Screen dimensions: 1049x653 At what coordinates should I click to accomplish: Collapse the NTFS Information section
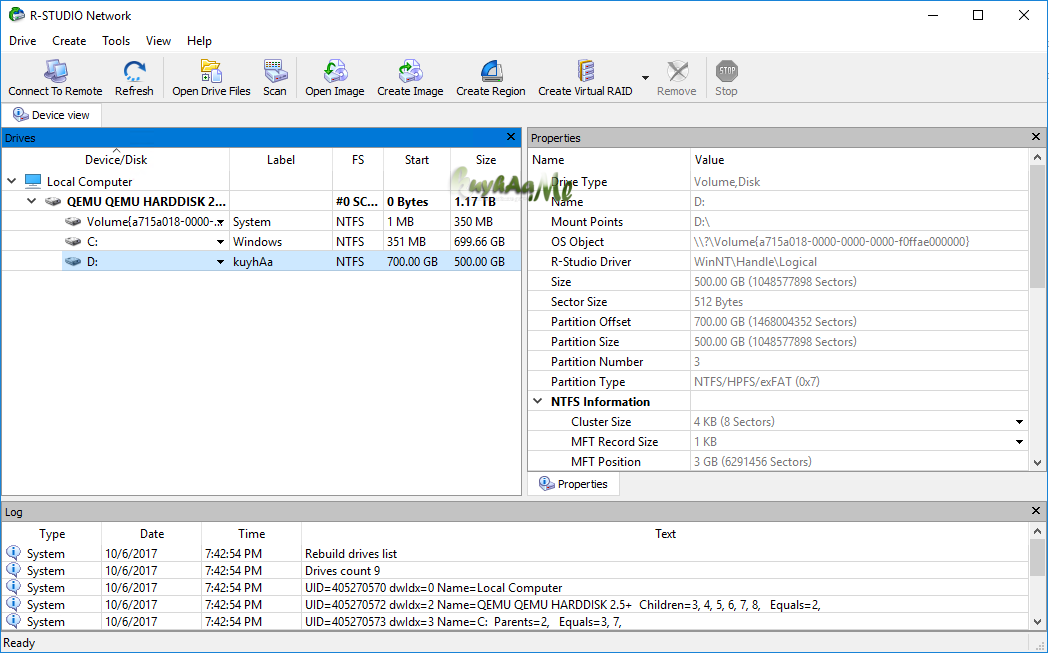[x=537, y=401]
